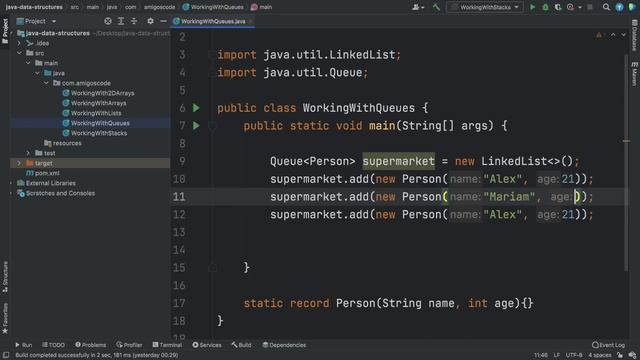Open the Code With Me user icon
Image resolution: width=640 pixels, height=360 pixels.
pyautogui.click(x=418, y=7)
